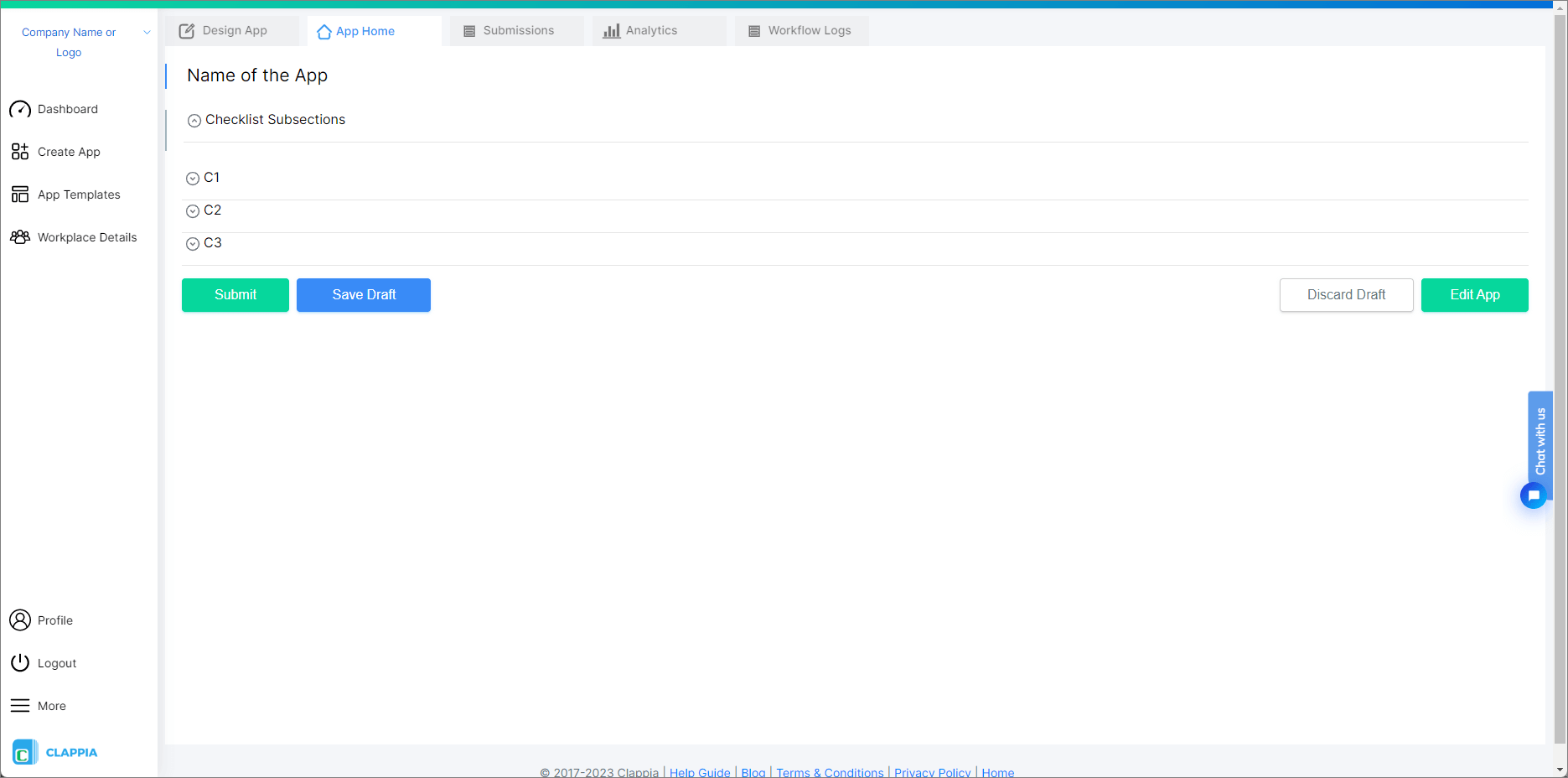This screenshot has width=1568, height=778.
Task: Click the Discard Draft button
Action: click(1346, 294)
